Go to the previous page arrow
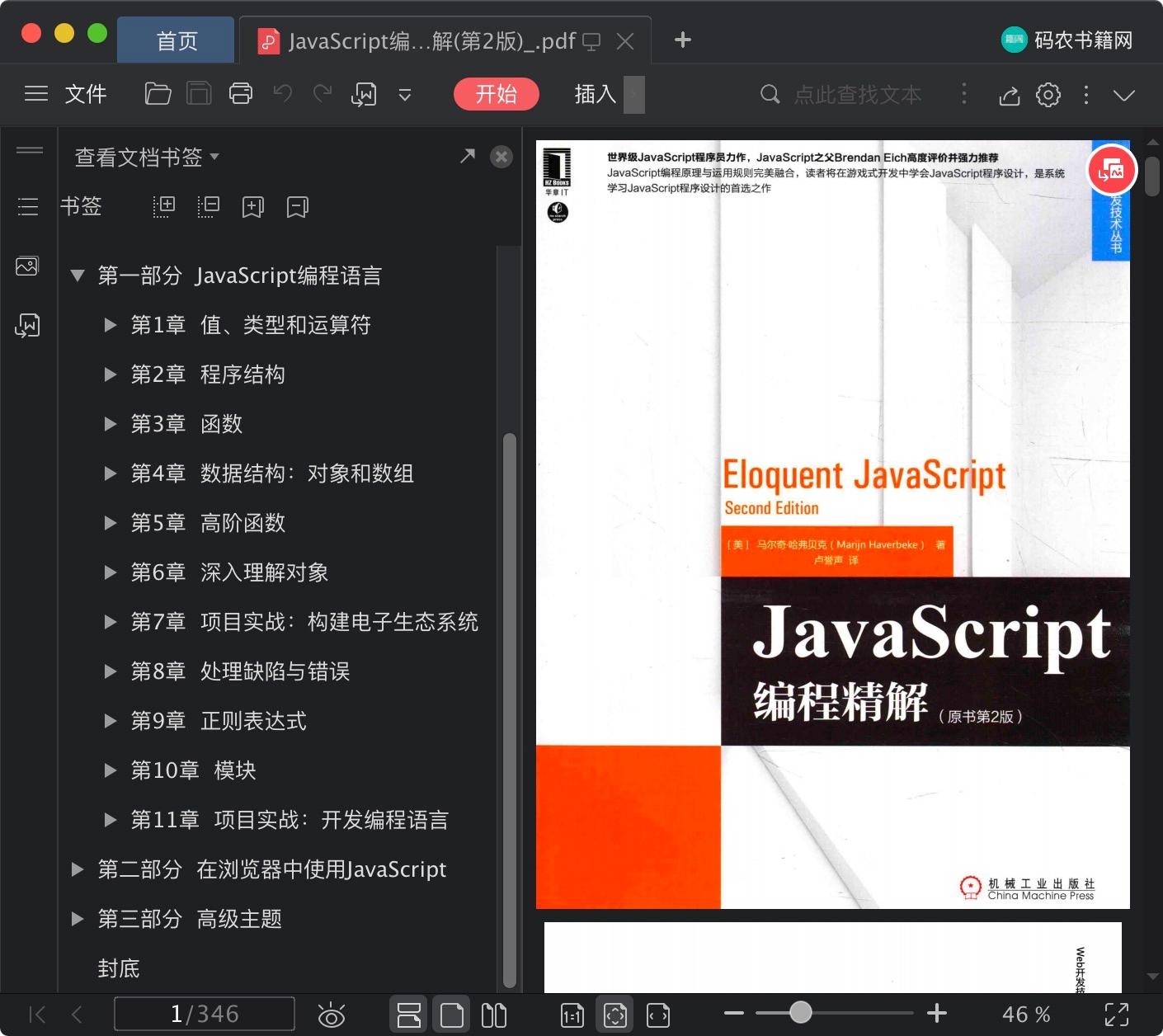Viewport: 1163px width, 1036px height. pos(77,1014)
